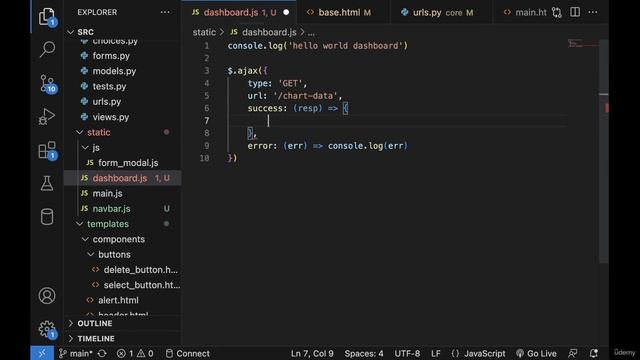Open the Database cylinder icon
640x360 pixels.
coord(47,217)
